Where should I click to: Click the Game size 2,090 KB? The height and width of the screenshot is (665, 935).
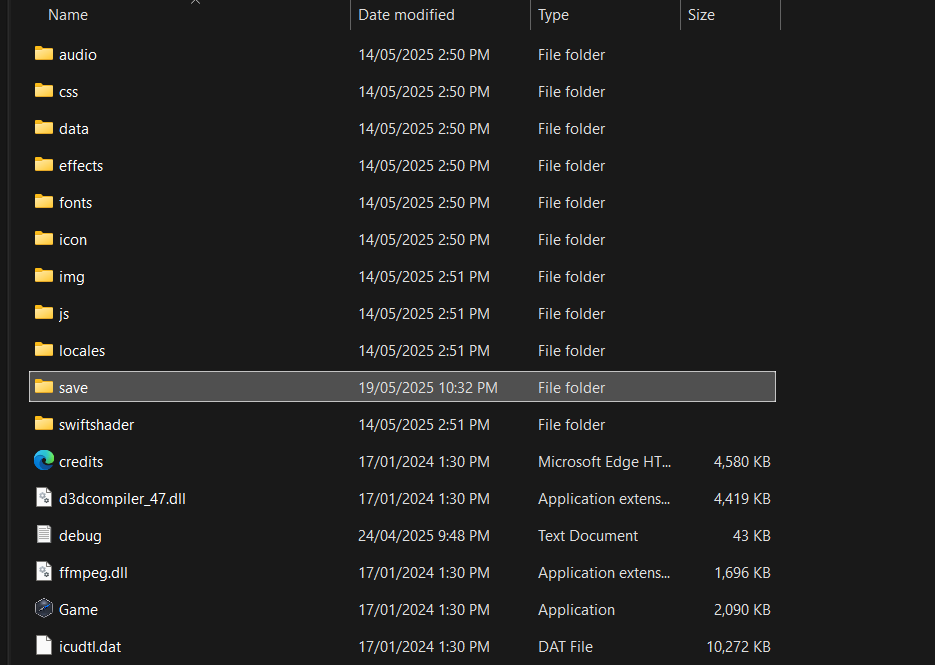(742, 610)
